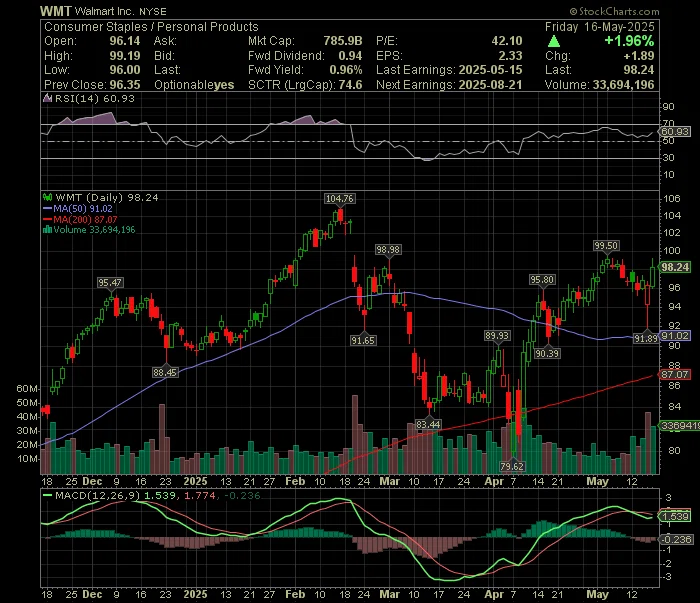This screenshot has width=700, height=603.
Task: Click Last Earnings date 2025-05-15
Action: tap(490, 70)
